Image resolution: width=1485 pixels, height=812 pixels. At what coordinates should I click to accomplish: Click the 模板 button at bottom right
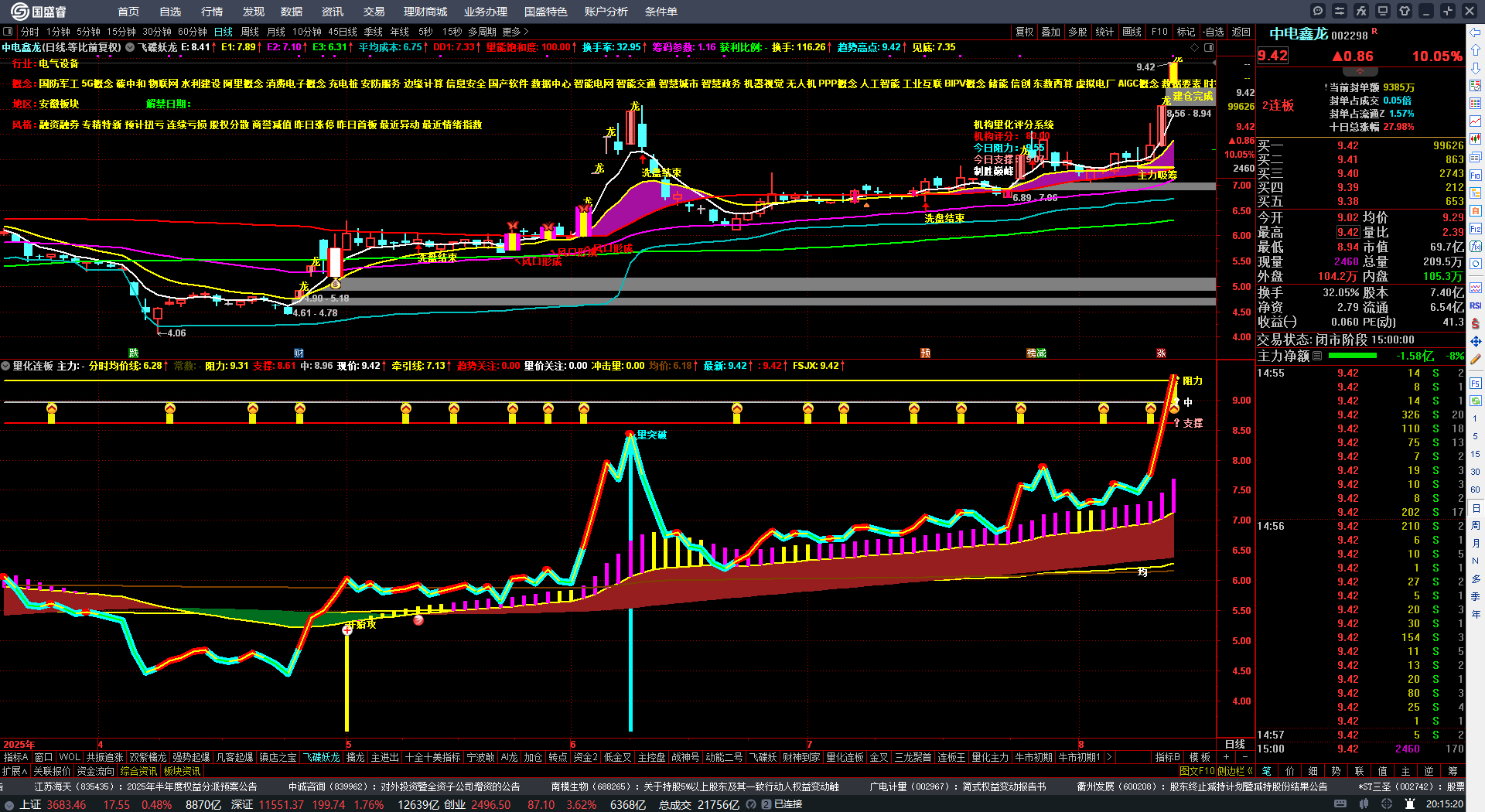tap(1200, 757)
